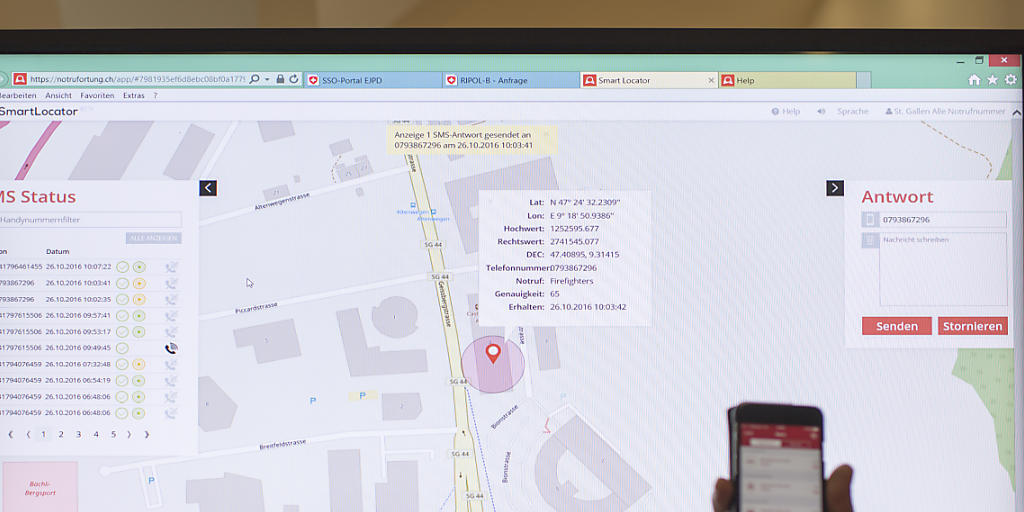Click the ALLE ANZEIGEN button
Image resolution: width=1024 pixels, height=512 pixels.
pos(153,238)
